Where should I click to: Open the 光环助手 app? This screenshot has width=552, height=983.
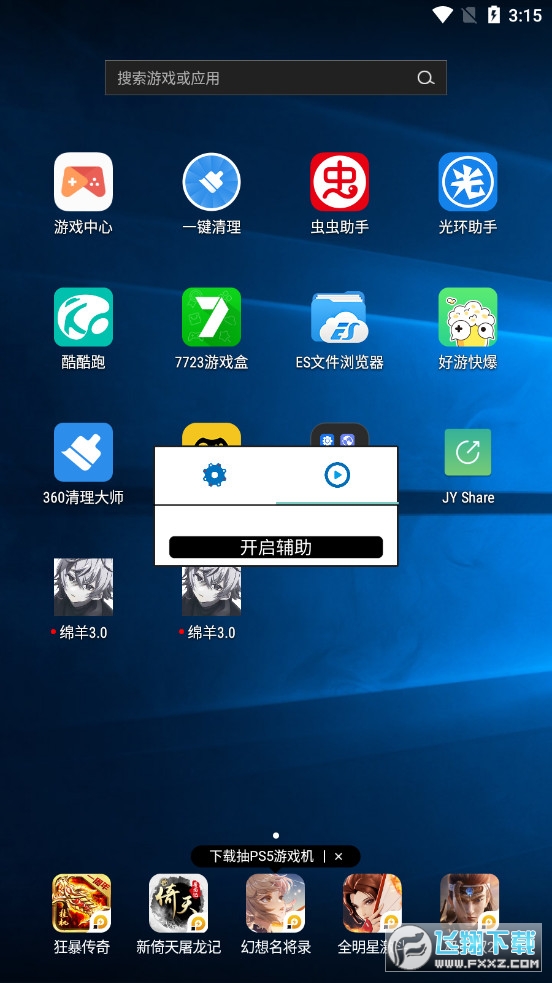tap(467, 182)
